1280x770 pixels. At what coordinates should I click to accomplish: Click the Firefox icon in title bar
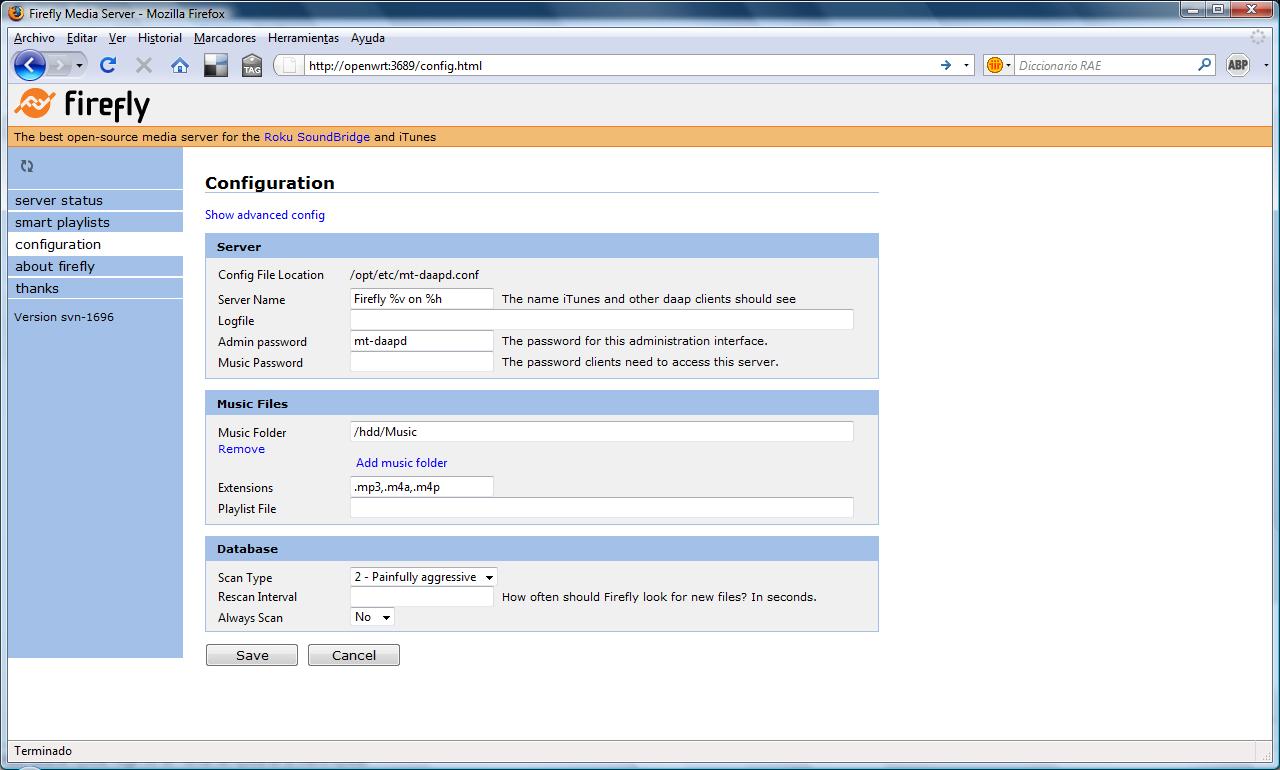[x=16, y=13]
